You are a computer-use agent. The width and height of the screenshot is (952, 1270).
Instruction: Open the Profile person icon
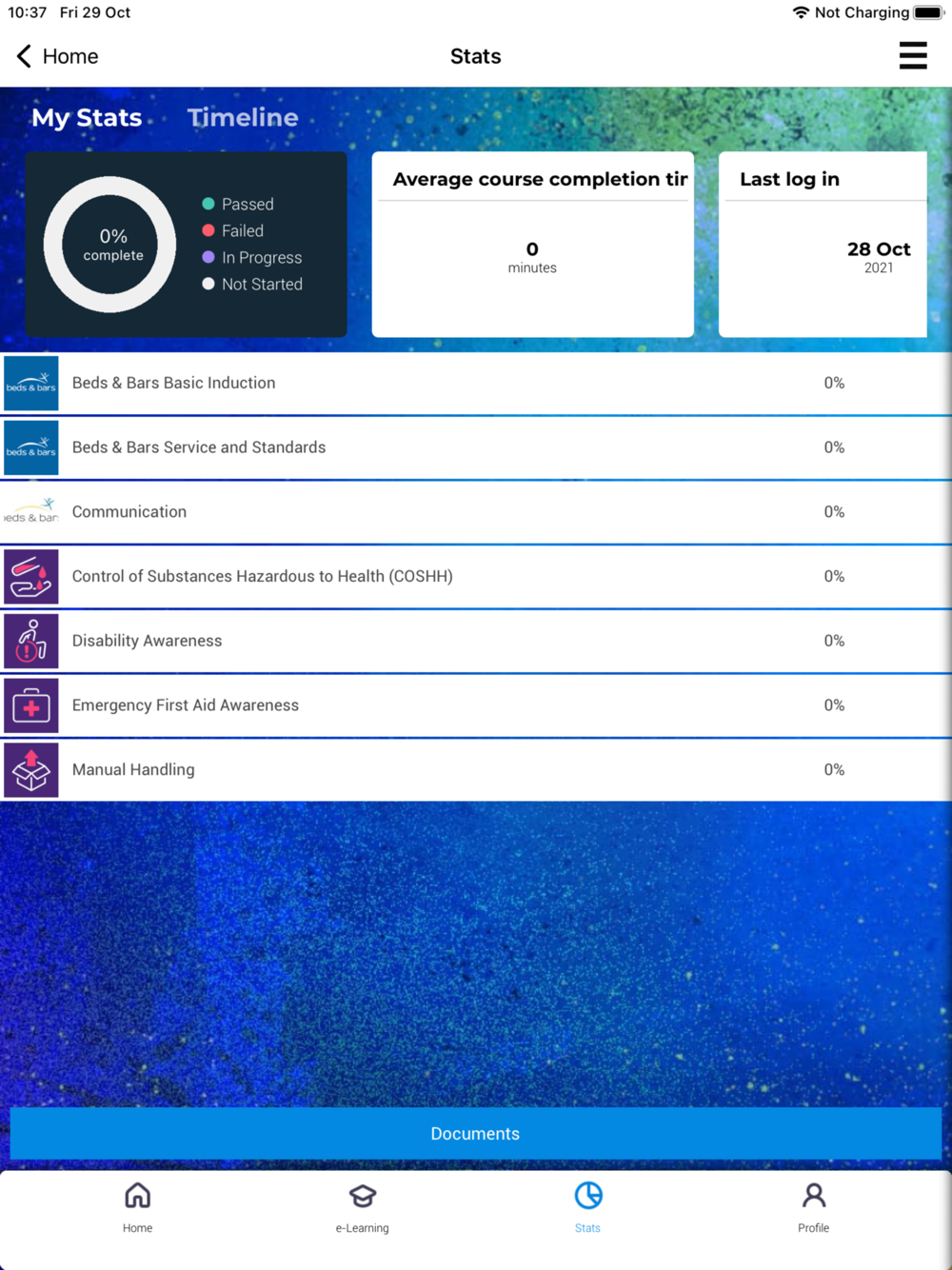[x=814, y=1195]
